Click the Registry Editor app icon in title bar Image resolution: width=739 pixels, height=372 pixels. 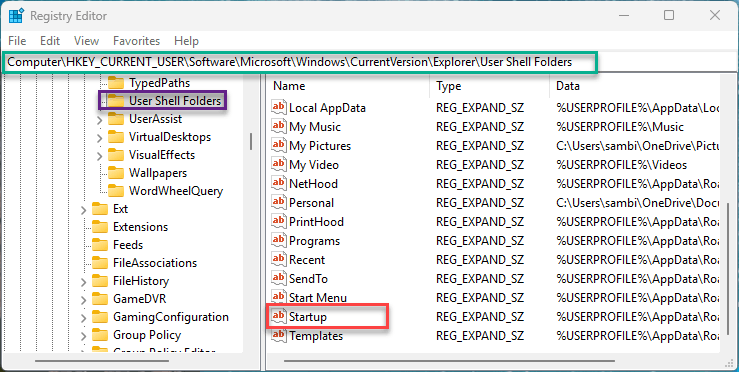tap(16, 16)
